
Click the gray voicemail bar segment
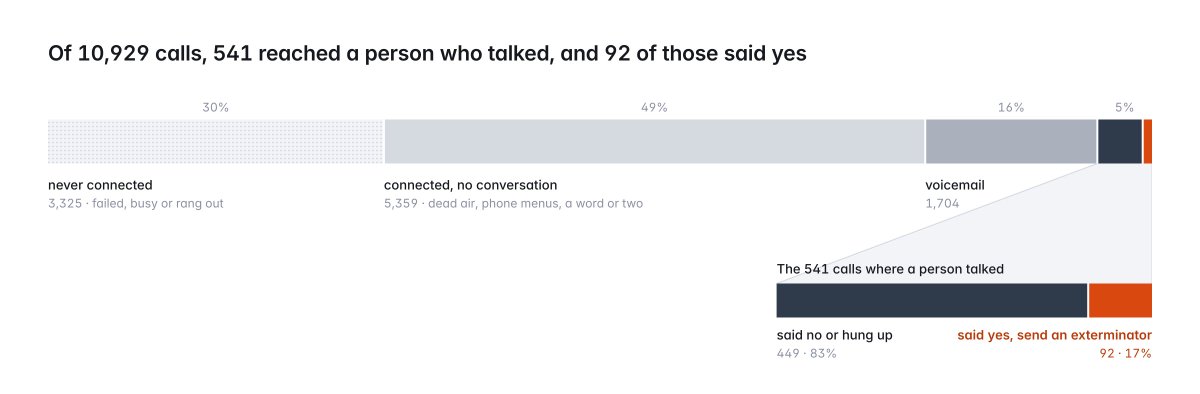(x=1011, y=141)
